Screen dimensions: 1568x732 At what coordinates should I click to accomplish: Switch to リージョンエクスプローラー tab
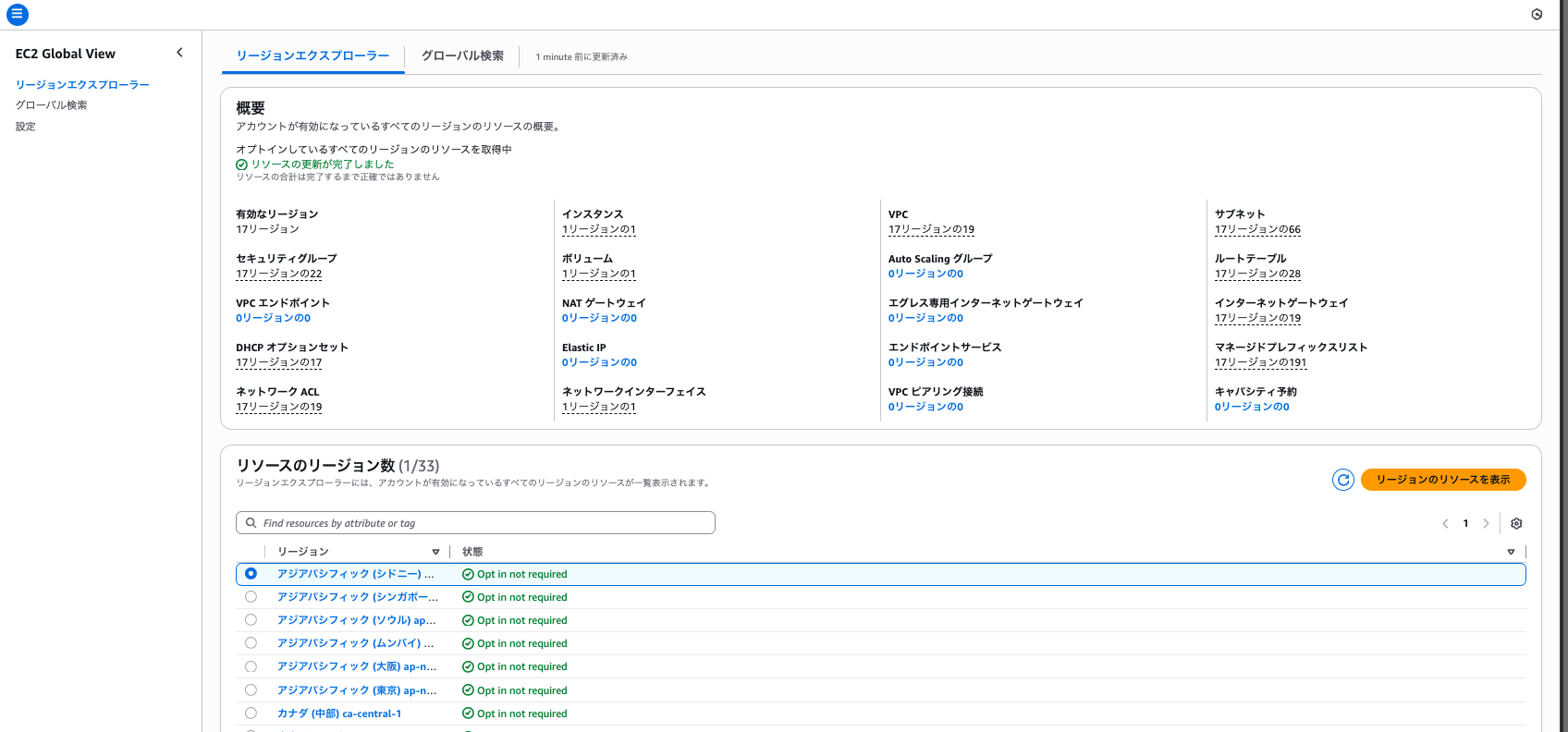[x=312, y=55]
